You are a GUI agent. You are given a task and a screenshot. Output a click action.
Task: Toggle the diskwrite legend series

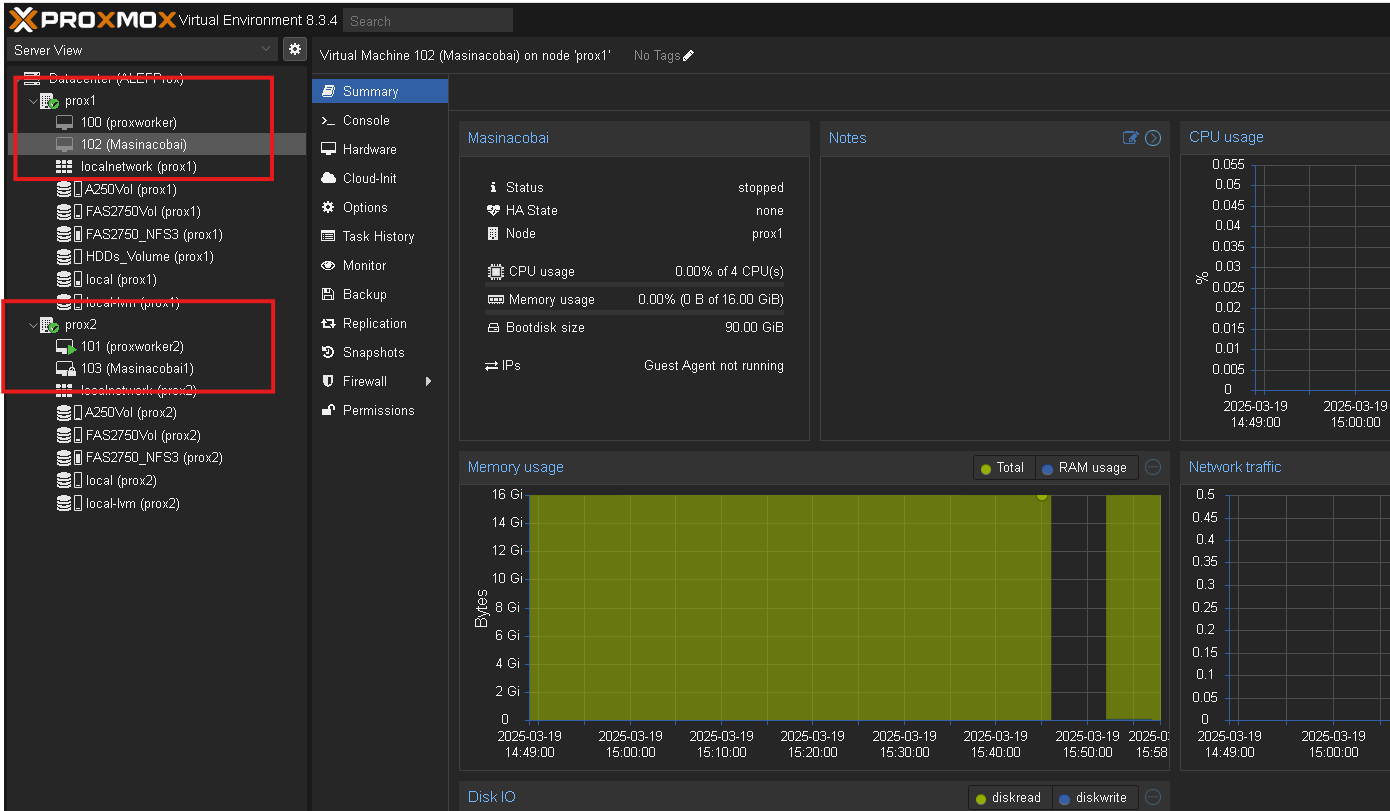coord(1094,797)
